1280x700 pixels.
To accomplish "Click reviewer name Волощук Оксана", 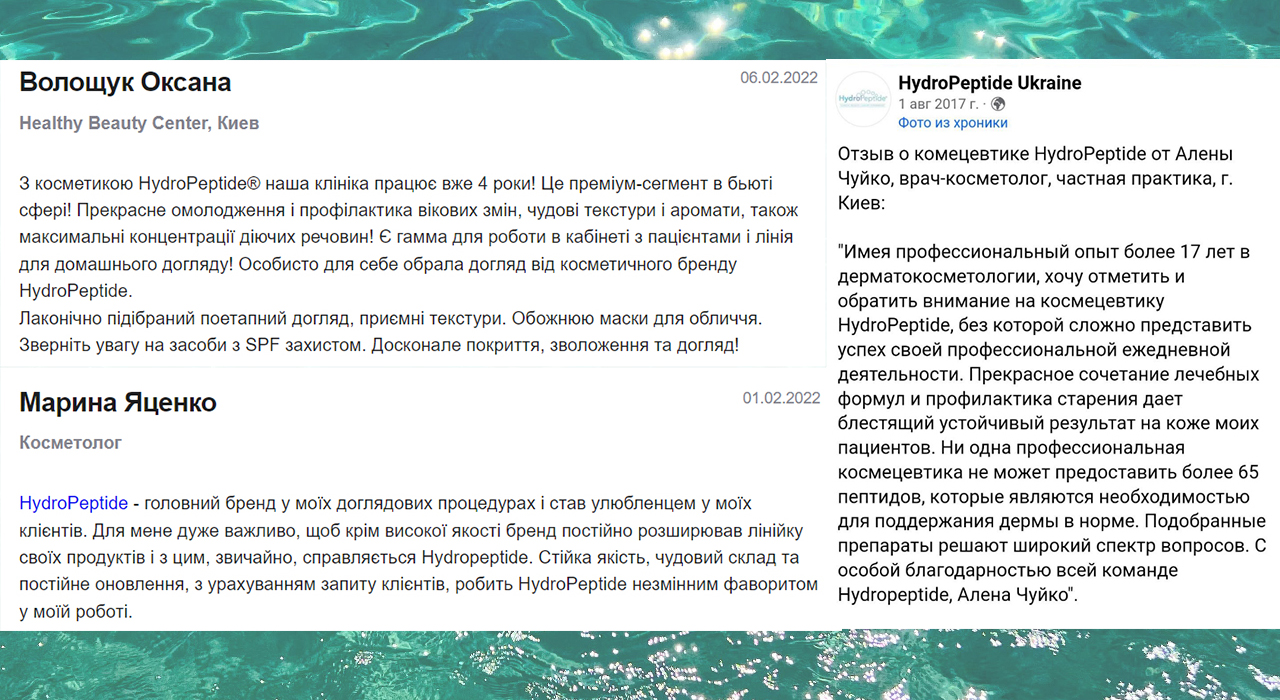I will (x=124, y=83).
